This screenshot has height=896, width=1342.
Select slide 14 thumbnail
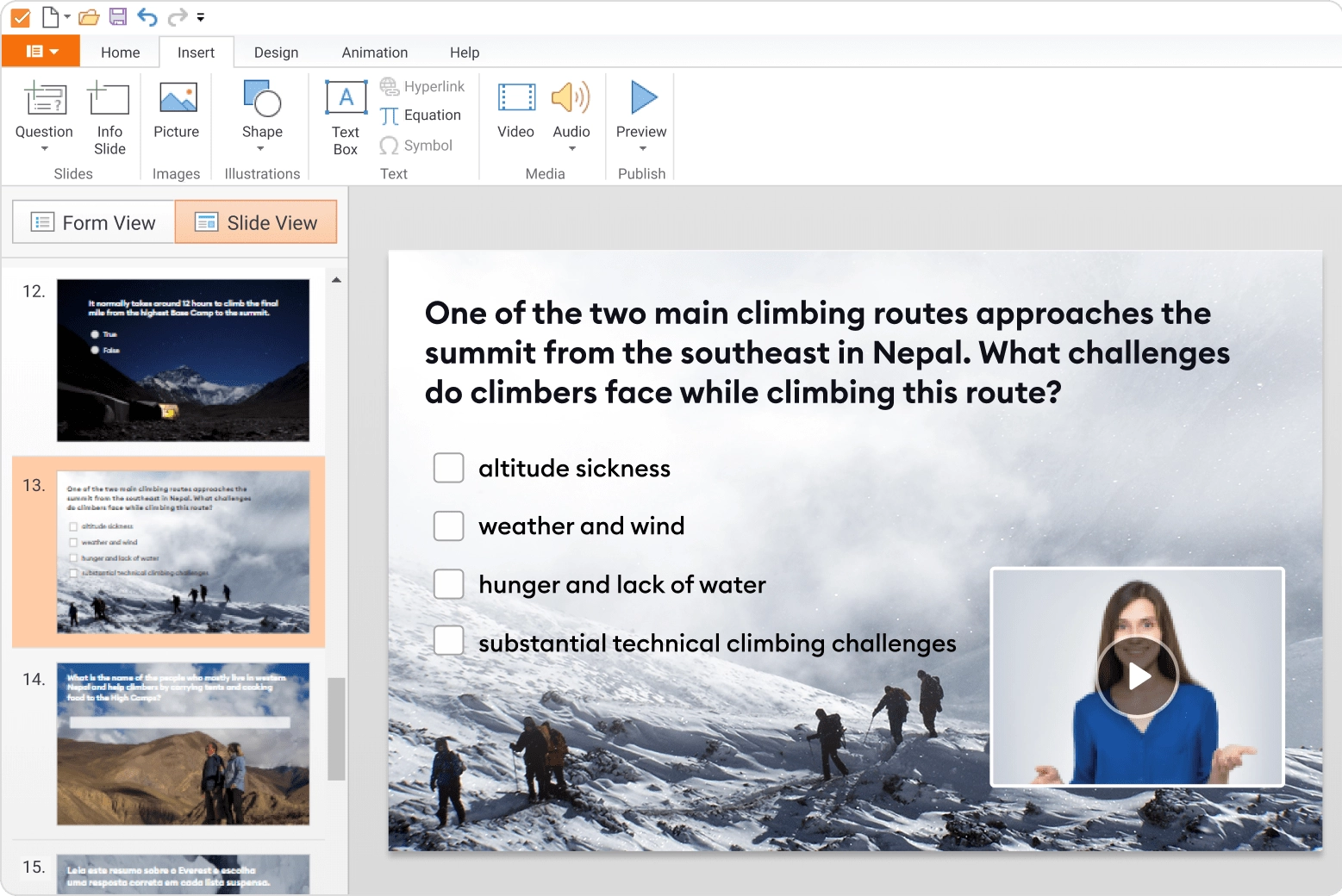click(x=183, y=744)
